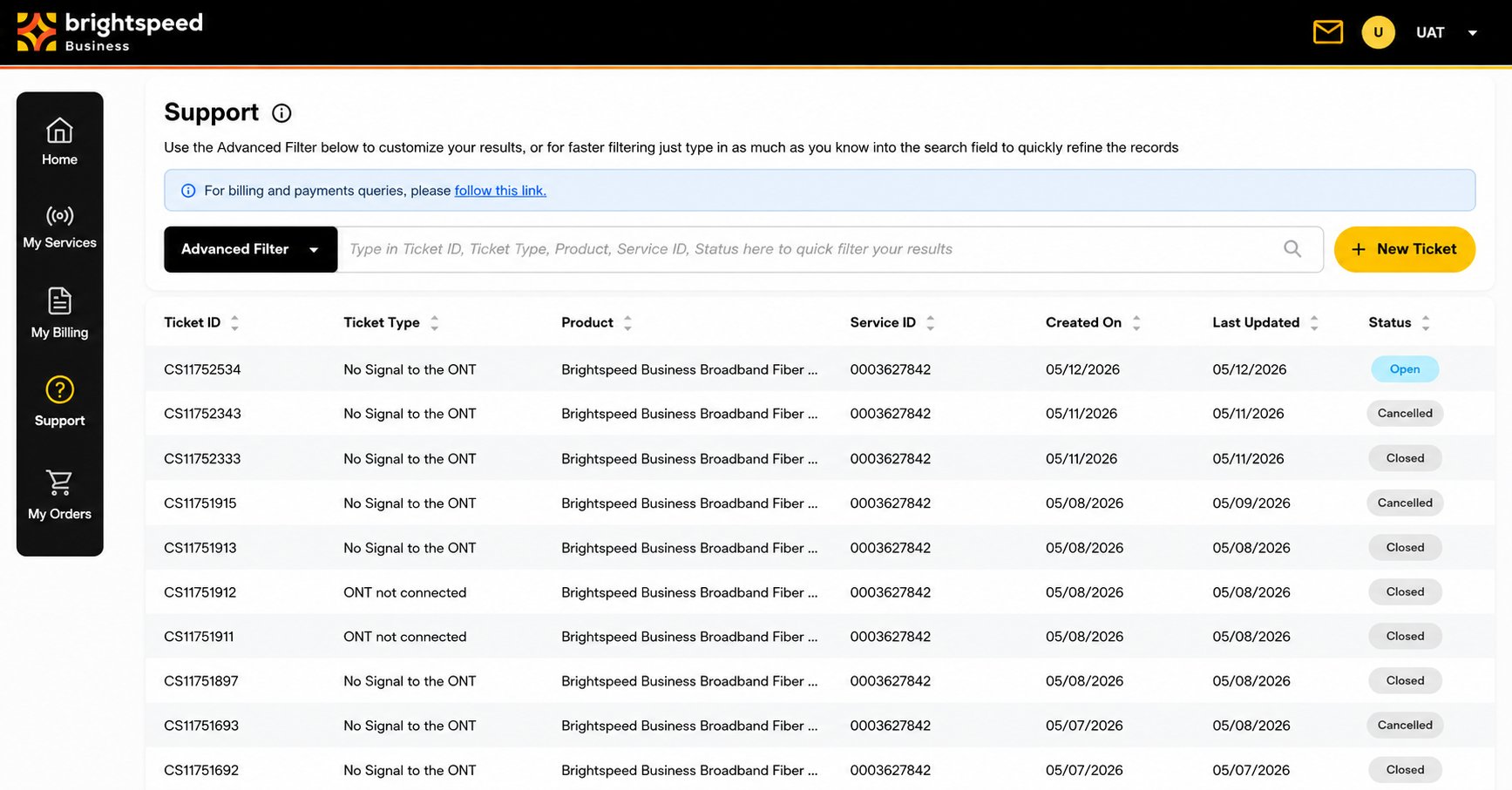Click Service ID in CS11752343 row

click(x=890, y=414)
